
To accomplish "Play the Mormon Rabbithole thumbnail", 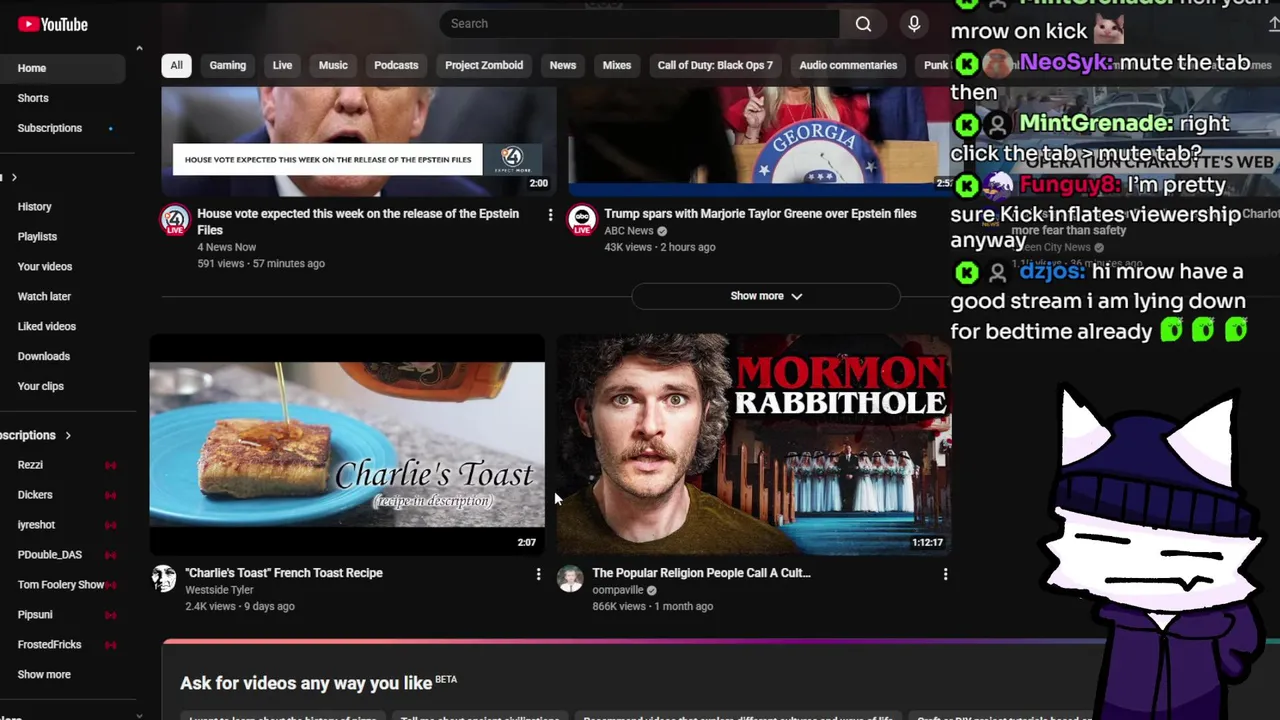I will pos(753,444).
